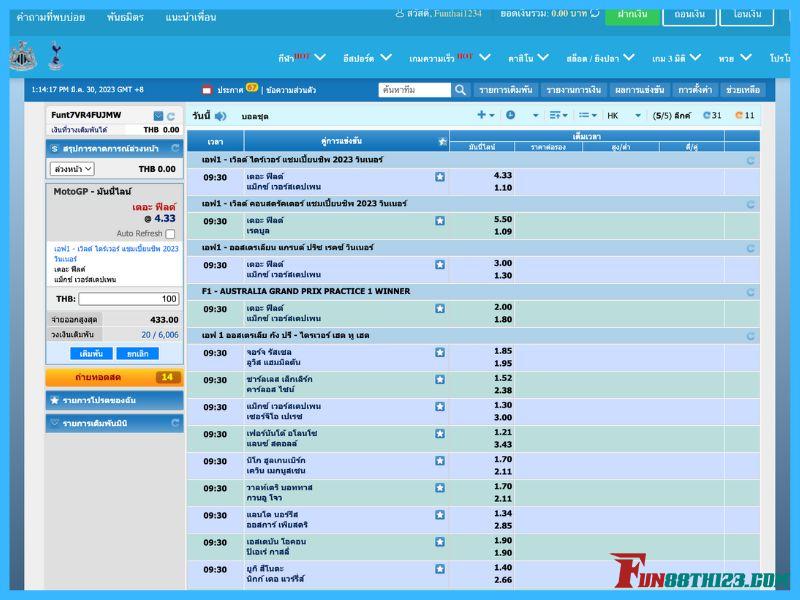
Task: Open the ช่วยเหลือ help tab
Action: 743,90
